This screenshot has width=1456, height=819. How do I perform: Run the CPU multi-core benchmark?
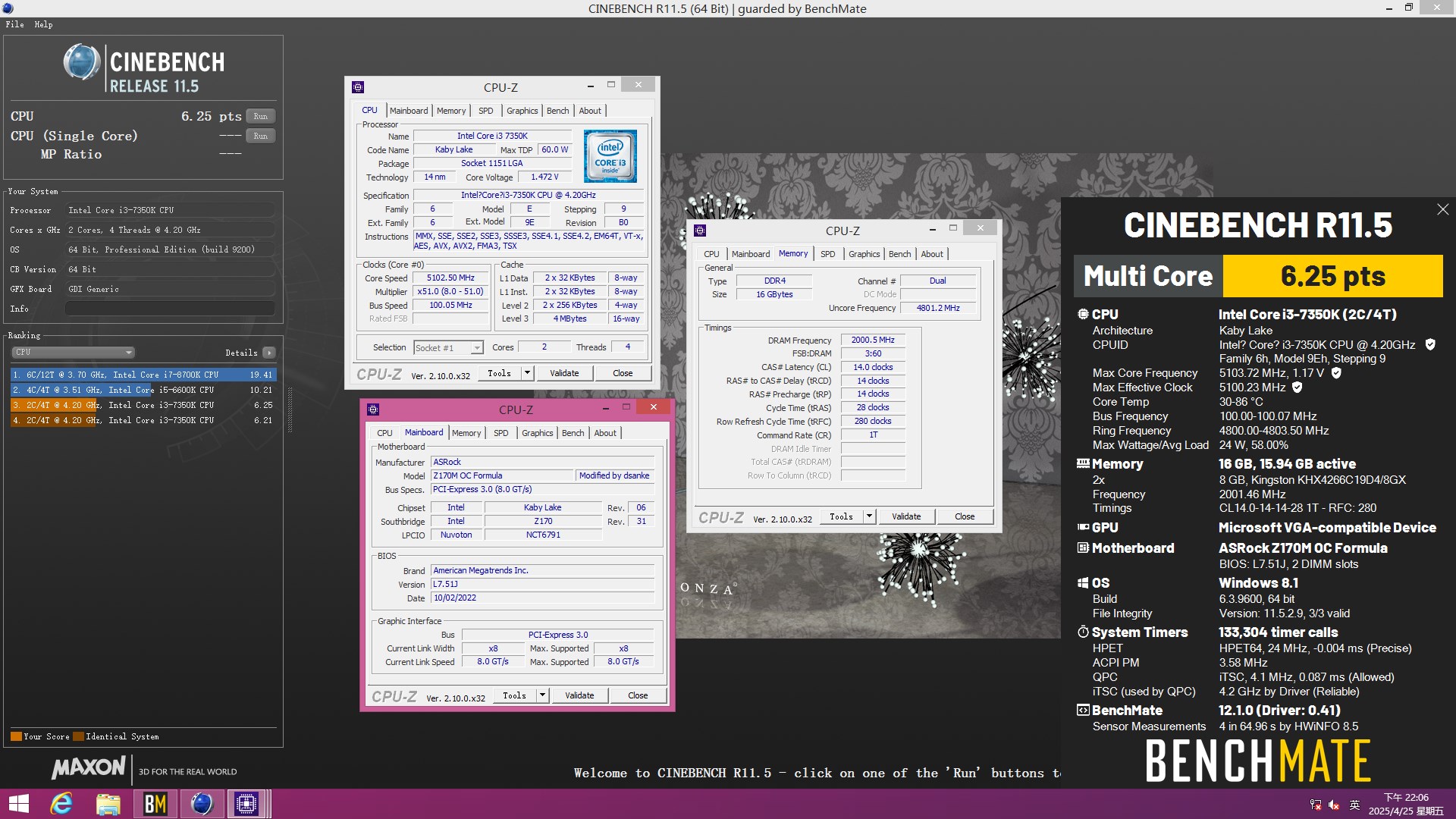point(260,116)
